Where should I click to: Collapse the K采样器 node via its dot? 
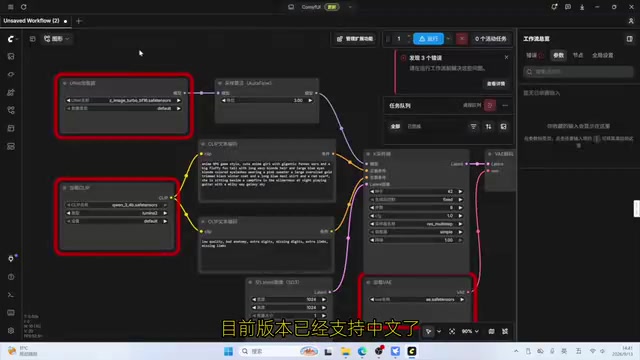coord(368,154)
